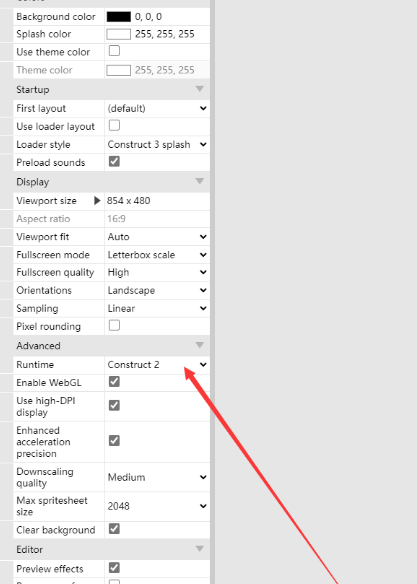The height and width of the screenshot is (584, 417).
Task: Change the Sampling dropdown from Linear
Action: coord(157,308)
